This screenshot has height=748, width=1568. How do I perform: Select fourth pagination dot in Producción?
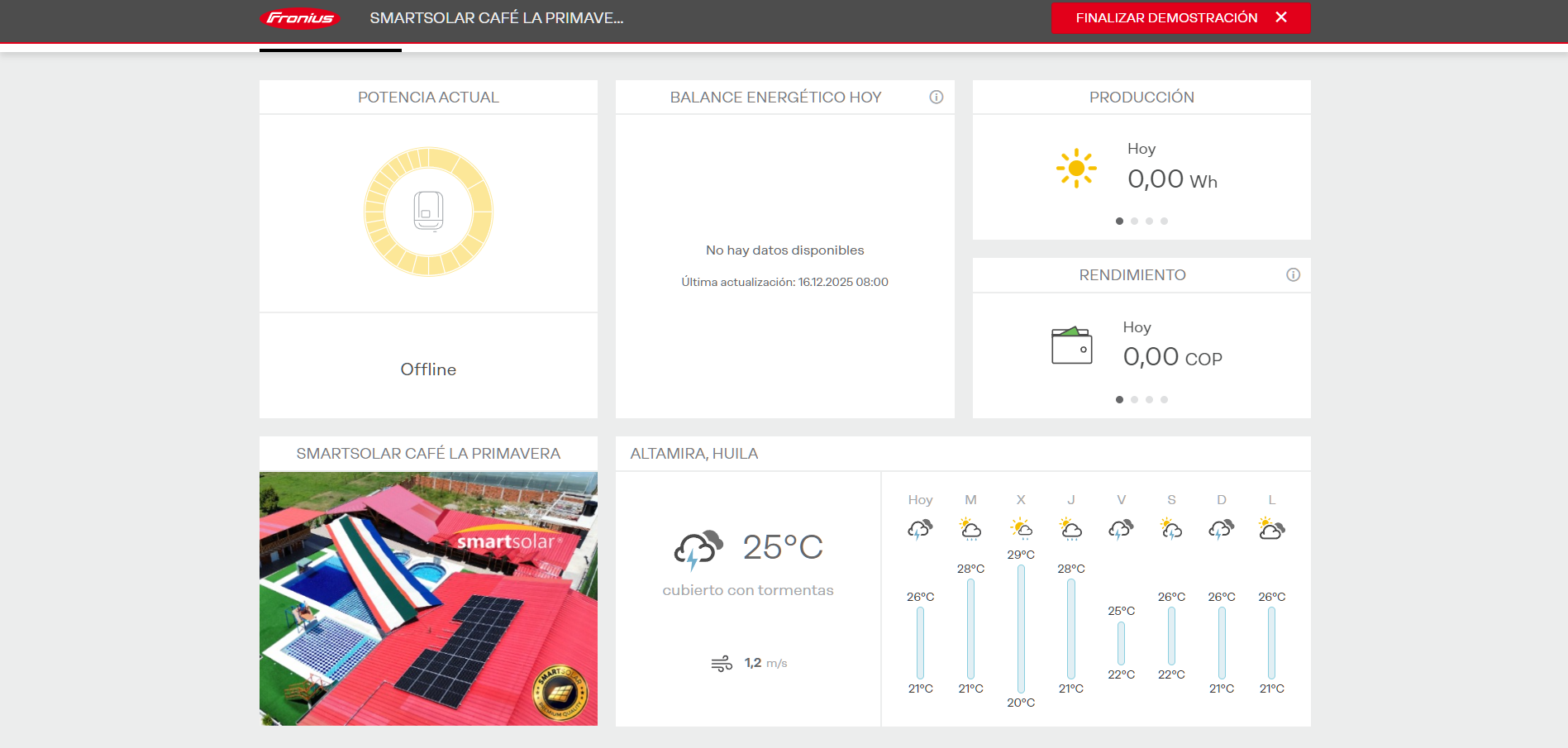(x=1164, y=222)
